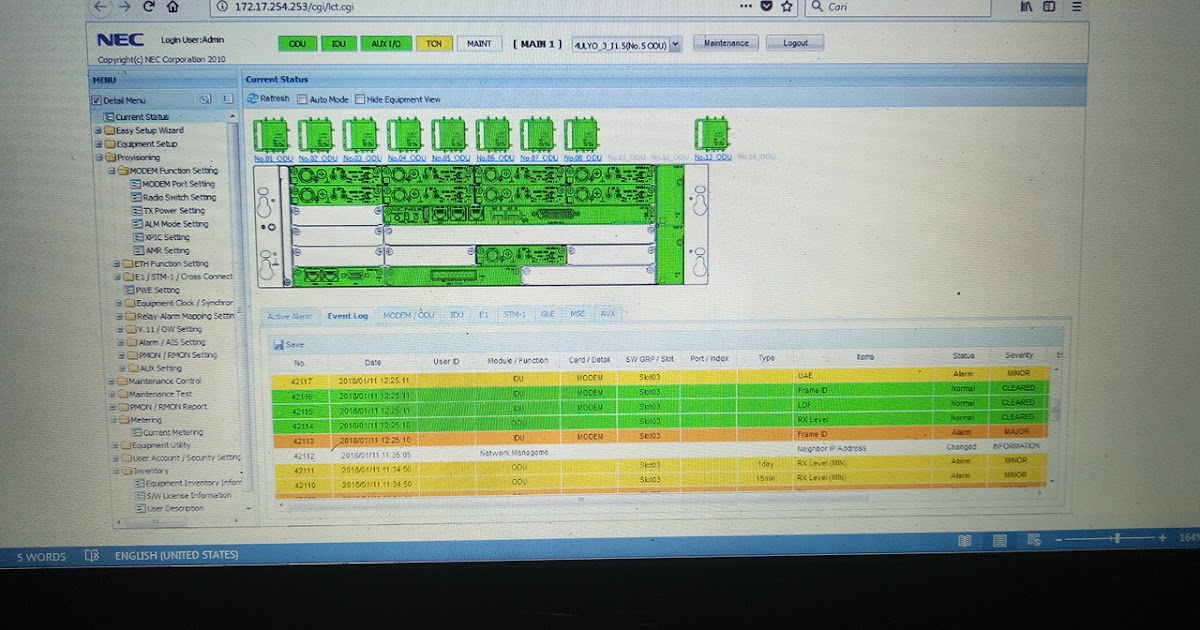
Task: Enable the Auto Mode checkbox
Action: pos(301,99)
